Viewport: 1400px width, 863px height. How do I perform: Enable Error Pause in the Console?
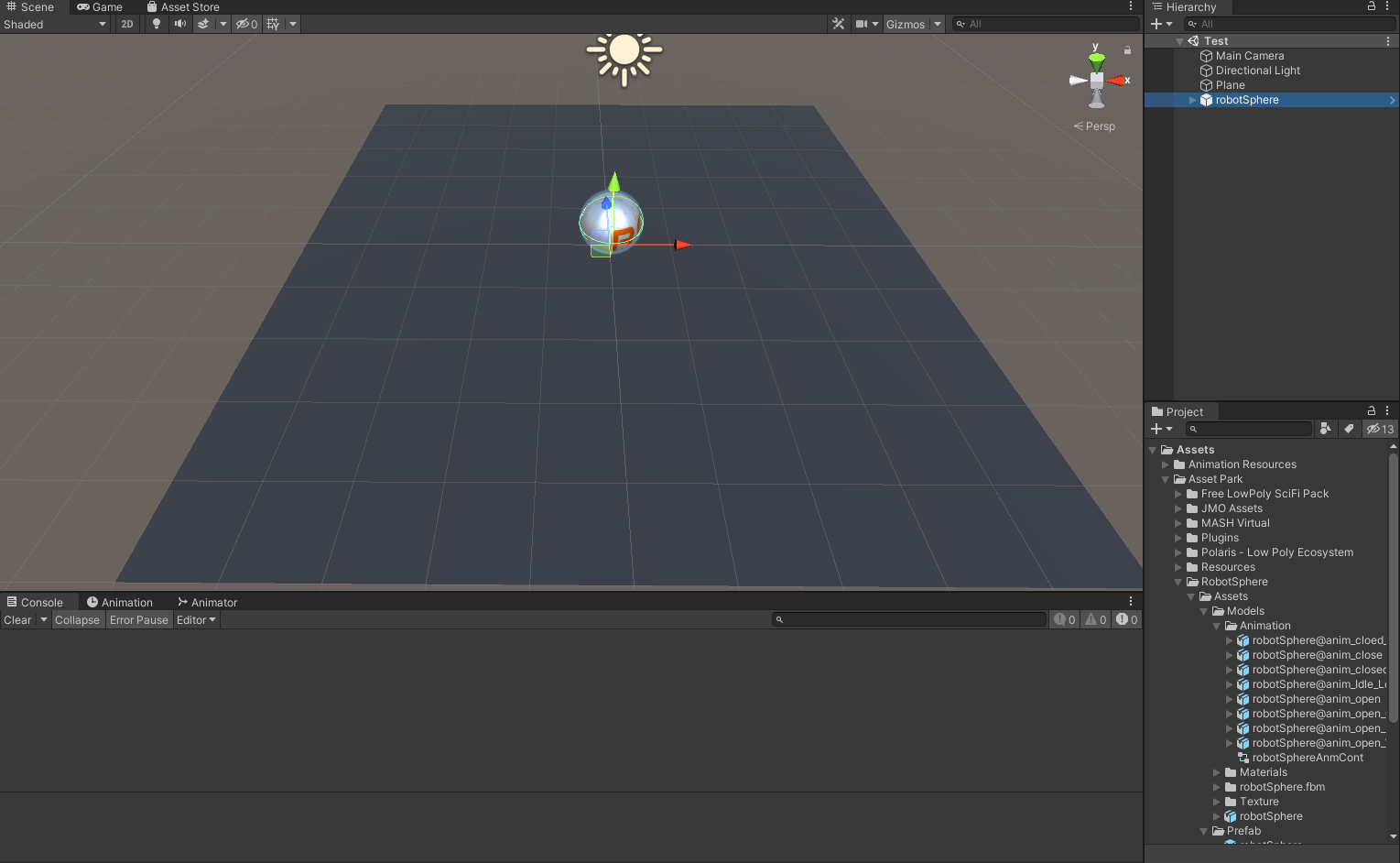(138, 620)
